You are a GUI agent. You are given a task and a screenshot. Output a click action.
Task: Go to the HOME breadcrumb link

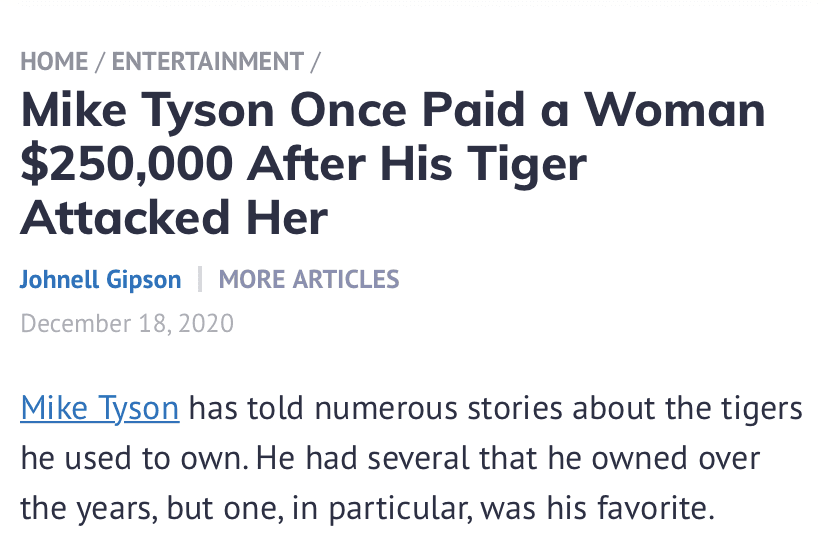pos(54,61)
